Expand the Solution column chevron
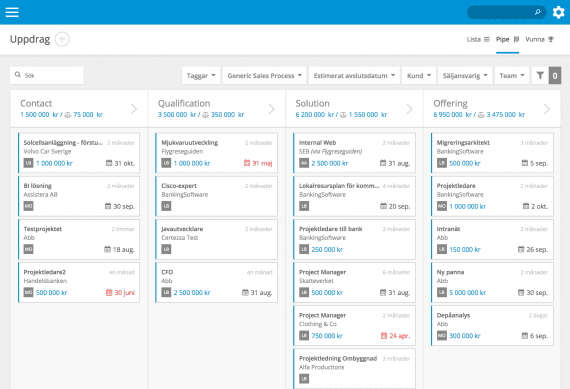 pyautogui.click(x=409, y=109)
